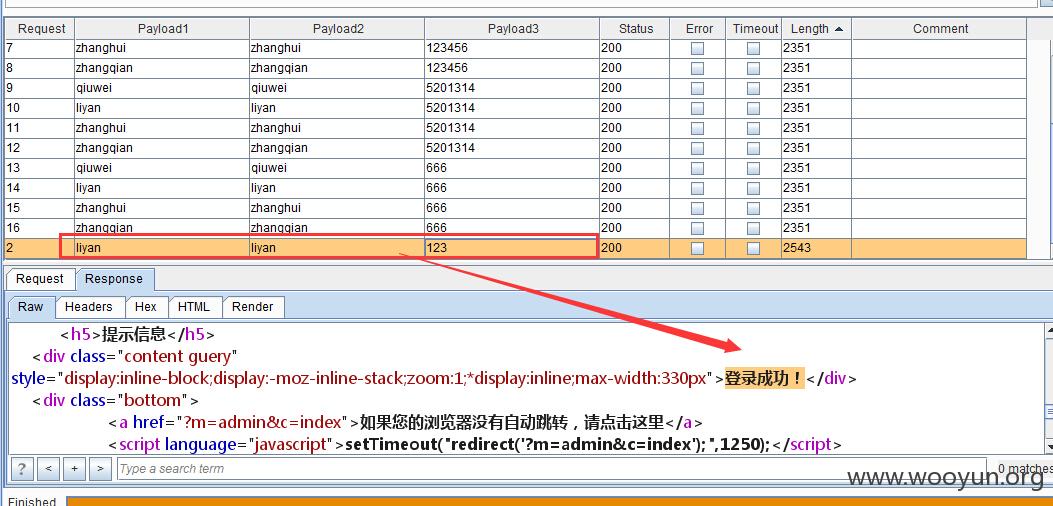Sort results by Status column header
The image size is (1053, 506).
point(635,29)
